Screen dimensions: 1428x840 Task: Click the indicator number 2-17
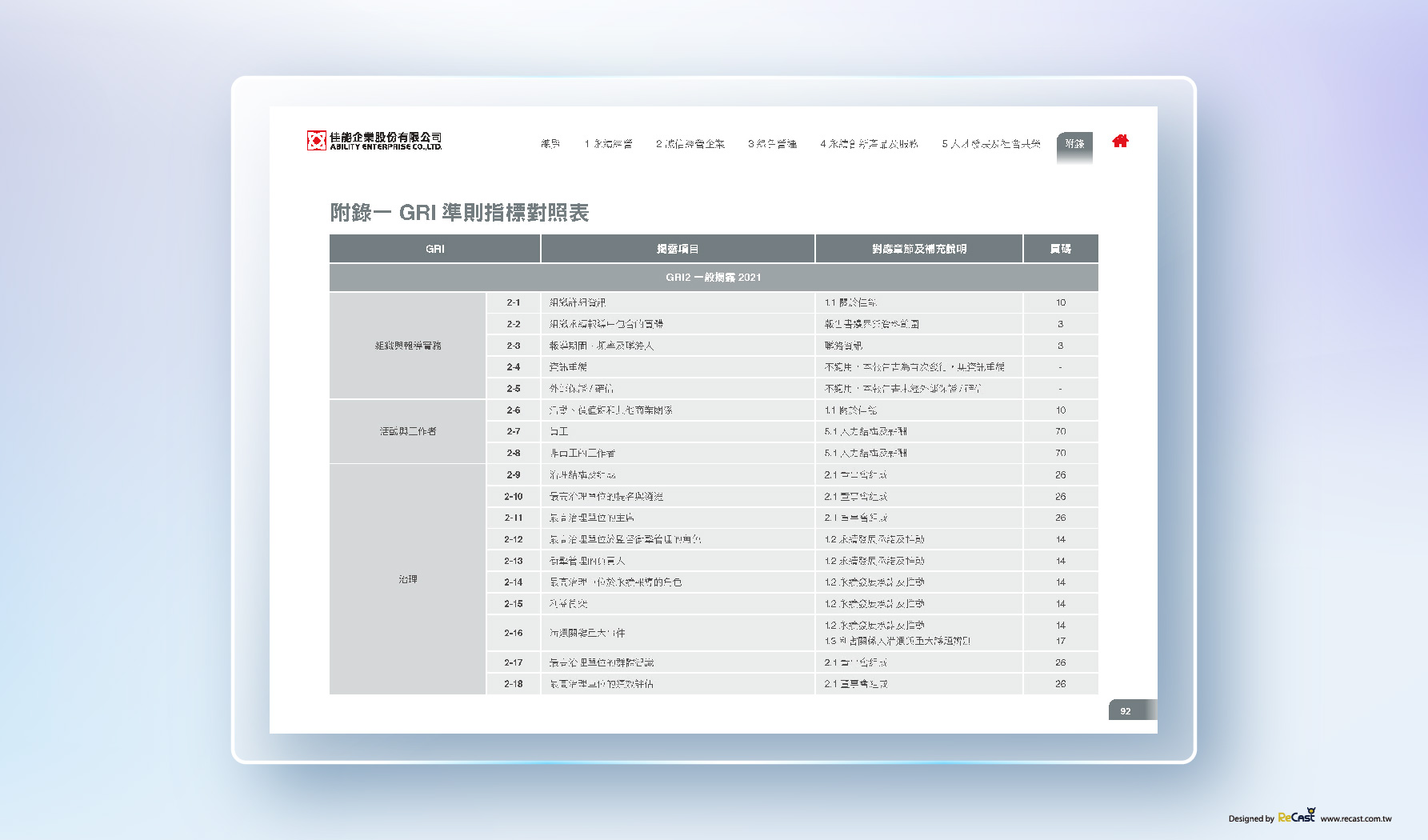(514, 662)
